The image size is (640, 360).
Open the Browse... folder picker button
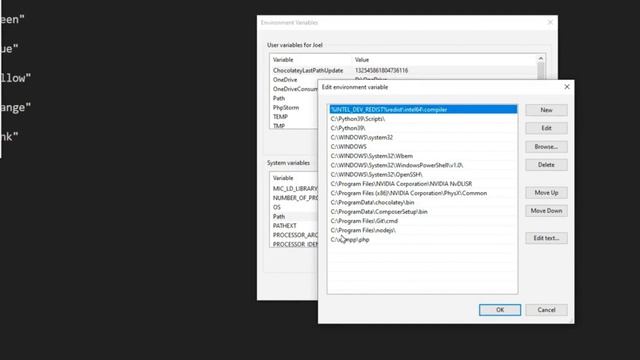click(x=546, y=147)
